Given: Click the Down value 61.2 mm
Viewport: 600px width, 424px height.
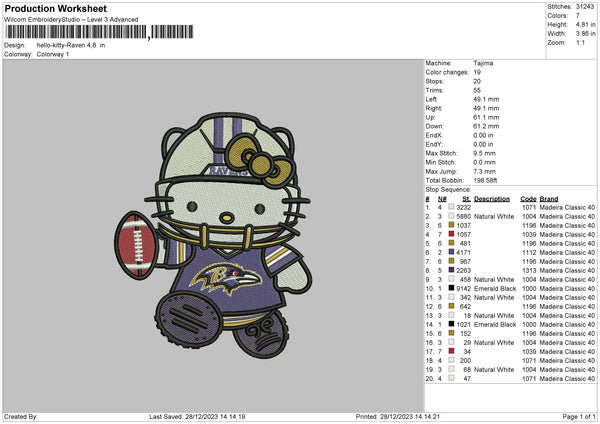Looking at the screenshot, I should 486,126.
